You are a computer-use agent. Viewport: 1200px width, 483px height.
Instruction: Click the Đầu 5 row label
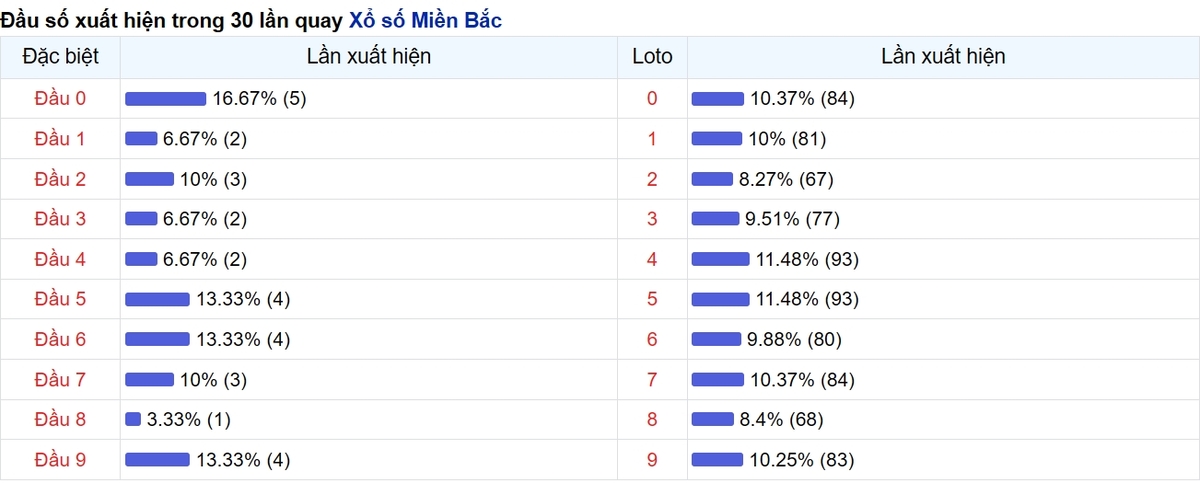(60, 299)
